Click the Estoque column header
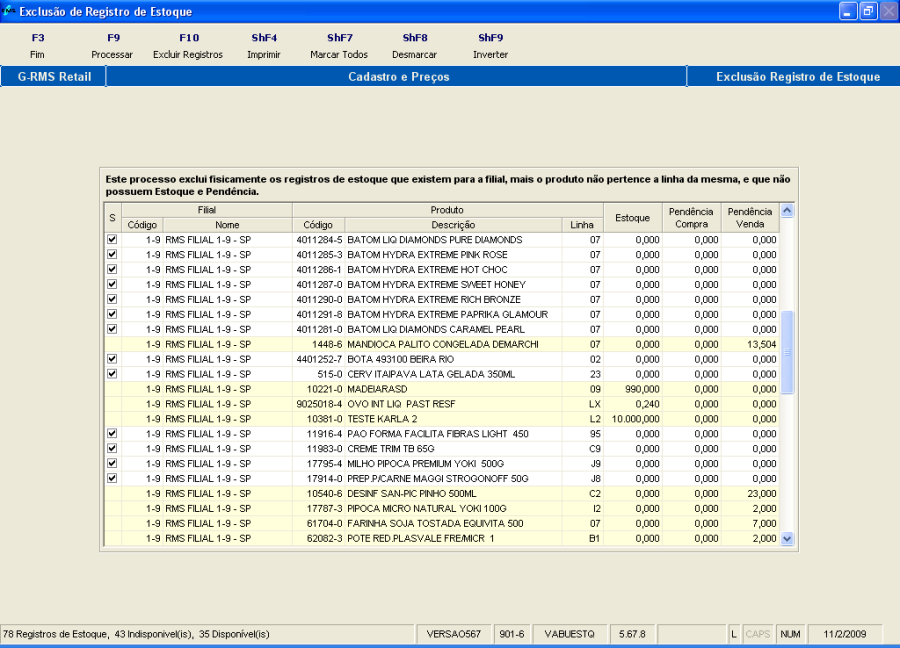 coord(633,218)
